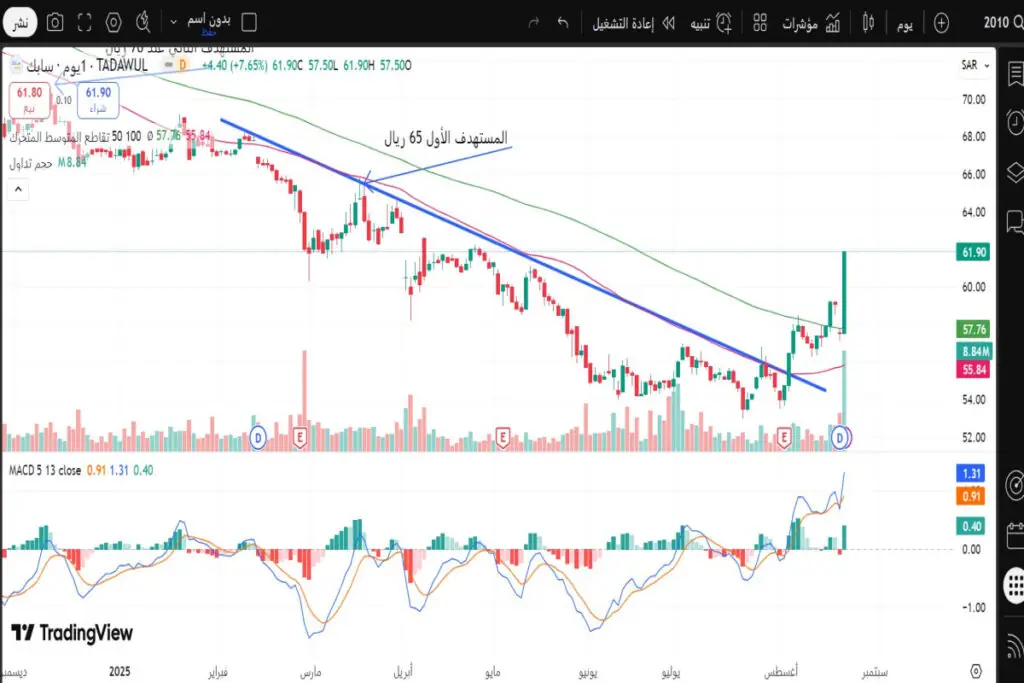Open the right sidebar alerts clock icon

click(1013, 121)
